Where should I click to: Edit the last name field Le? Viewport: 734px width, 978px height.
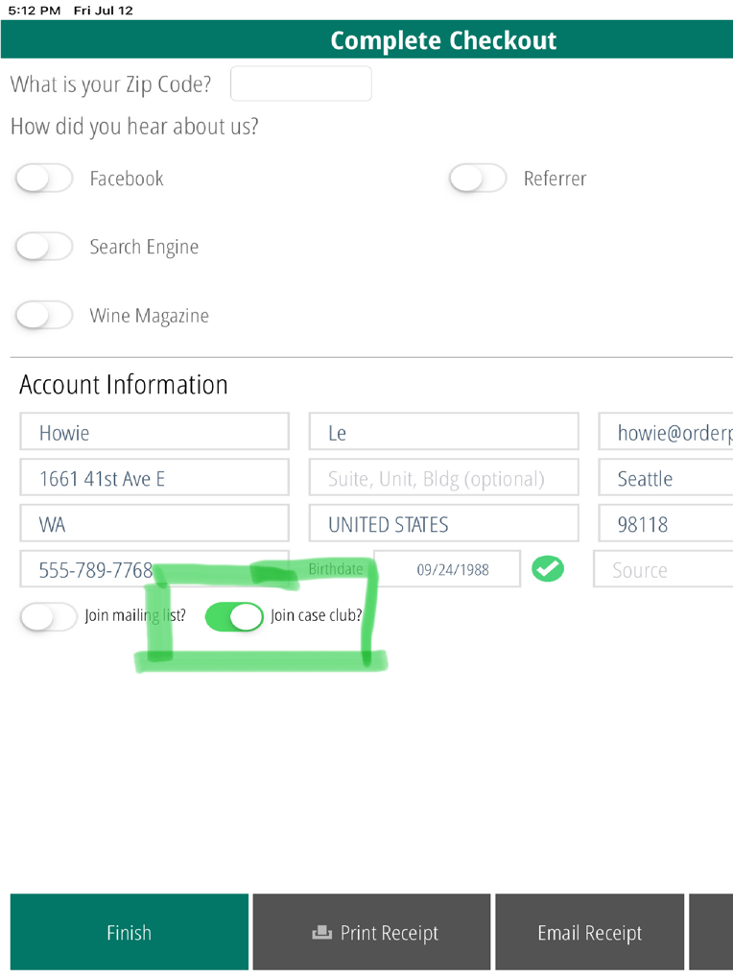point(443,432)
